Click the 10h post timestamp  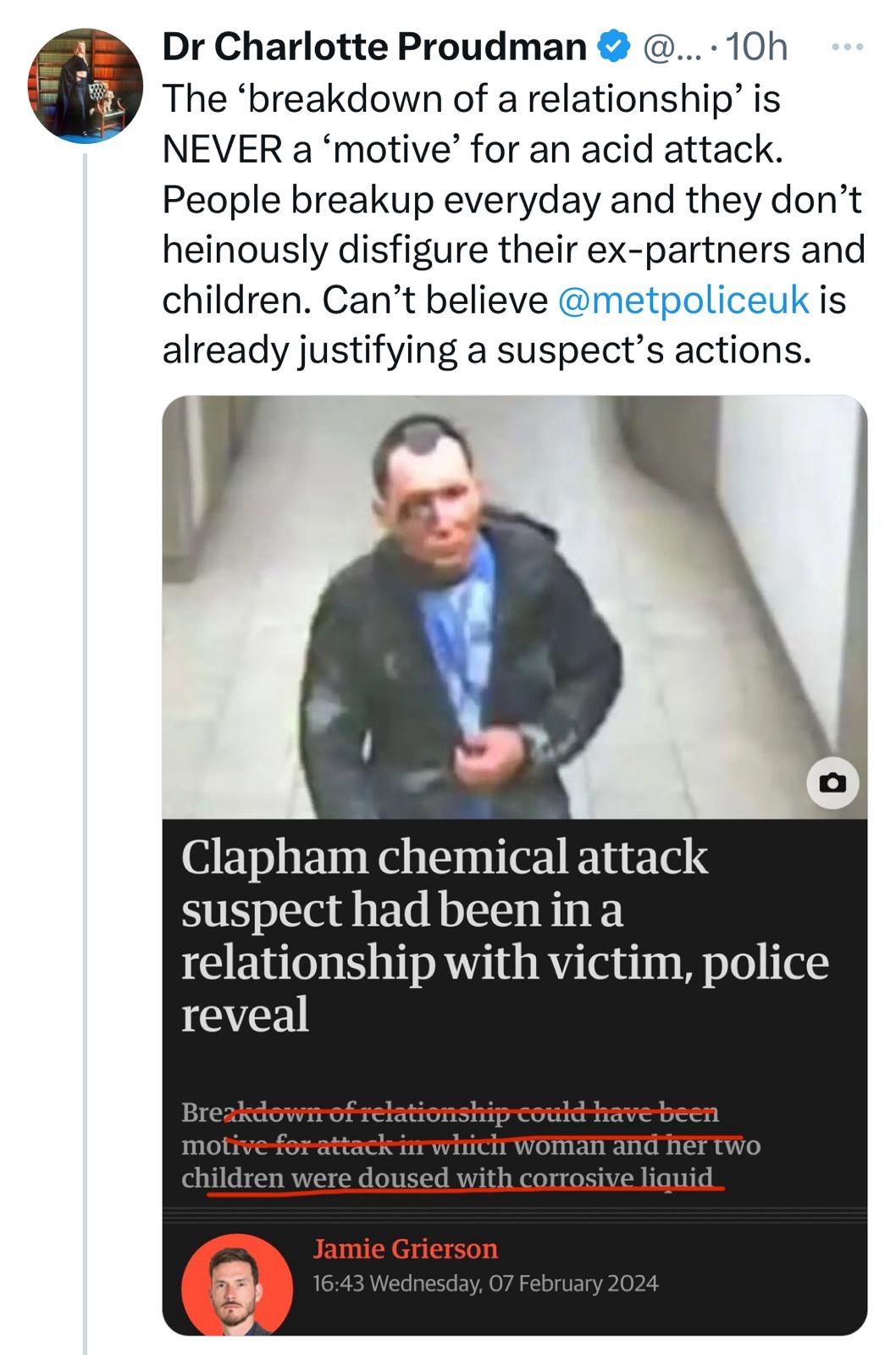point(757,47)
